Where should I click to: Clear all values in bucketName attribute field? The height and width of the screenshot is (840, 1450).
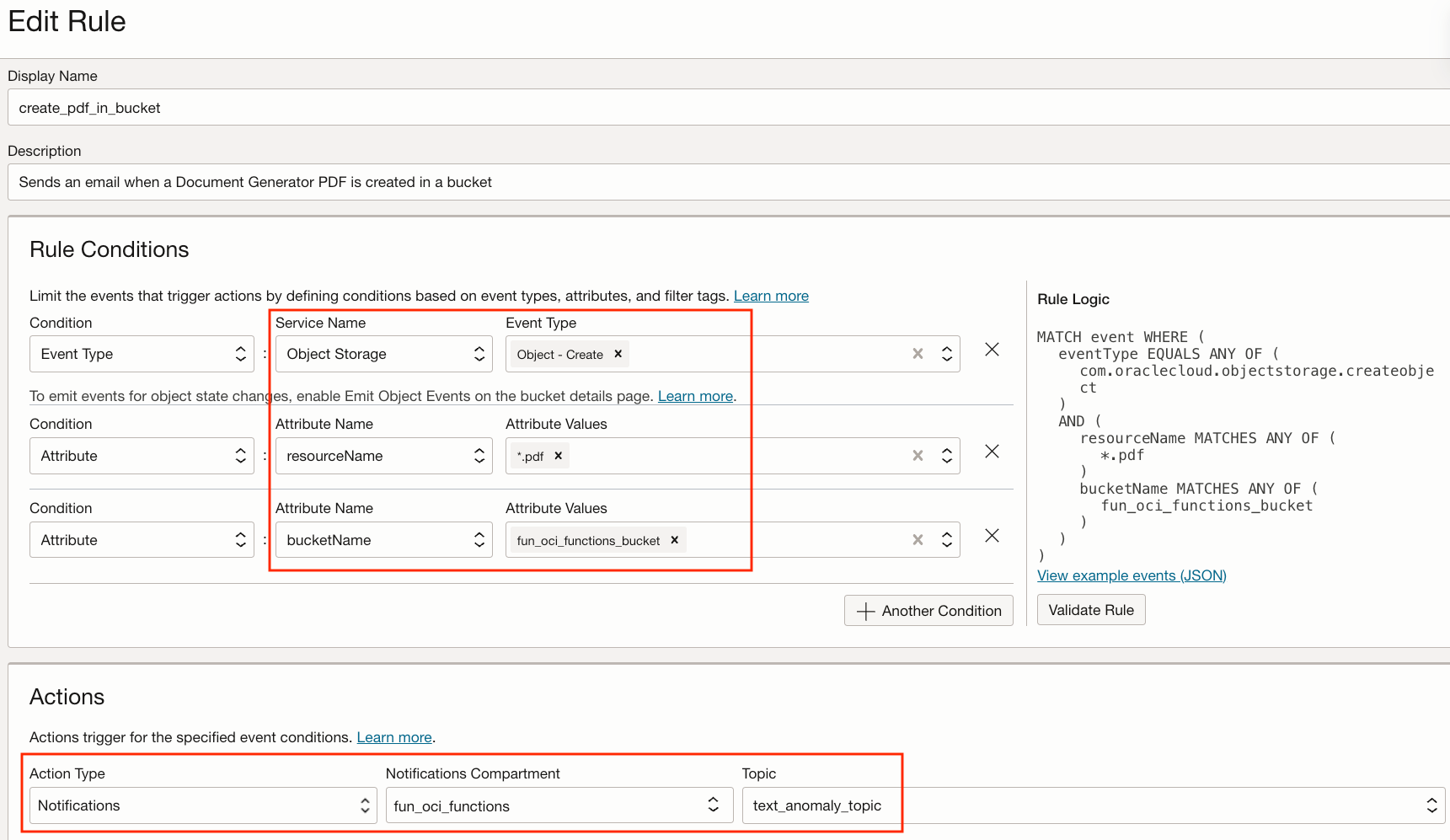tap(918, 540)
